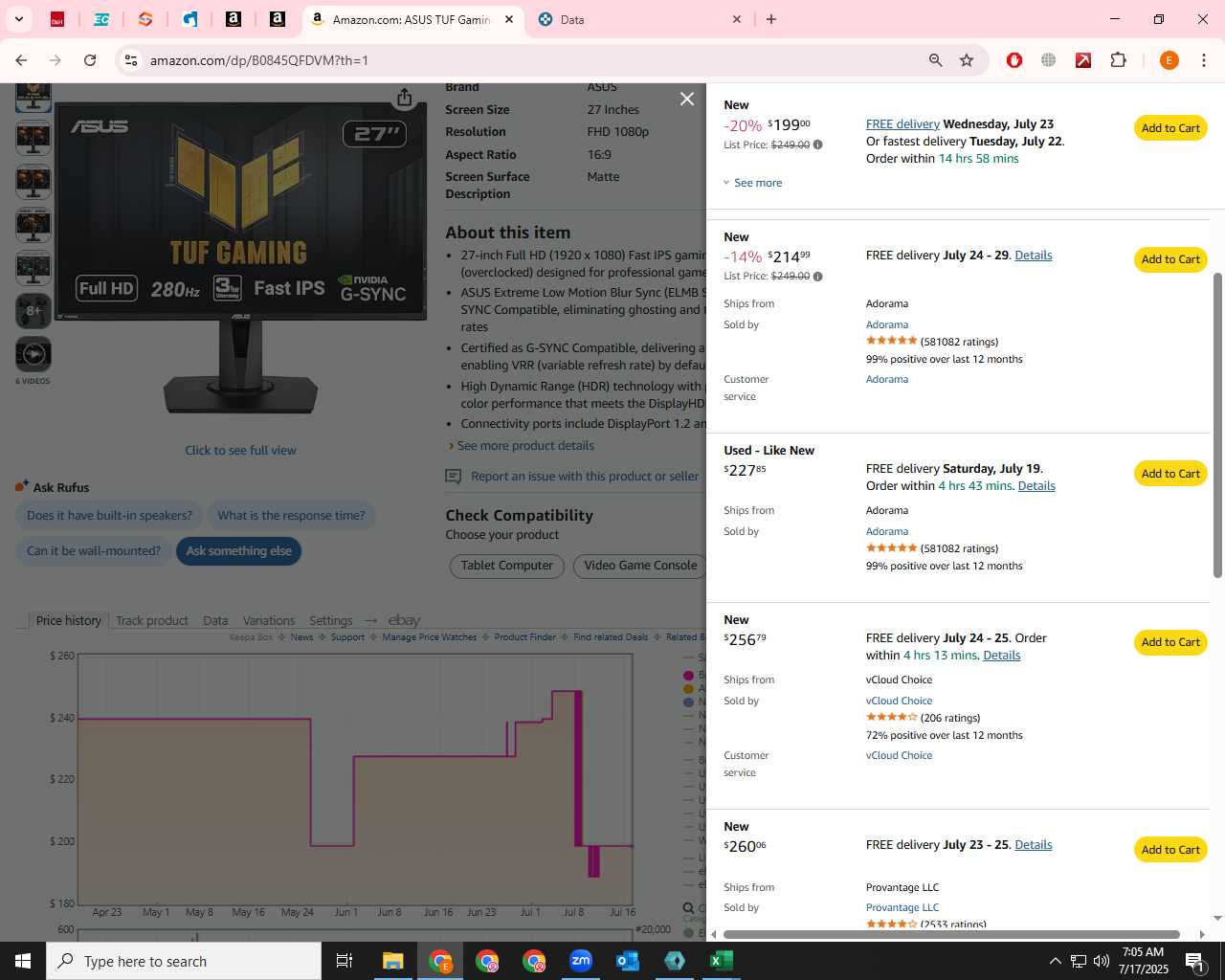Screen dimensions: 1225x980
Task: Reload the page
Action: [x=90, y=60]
